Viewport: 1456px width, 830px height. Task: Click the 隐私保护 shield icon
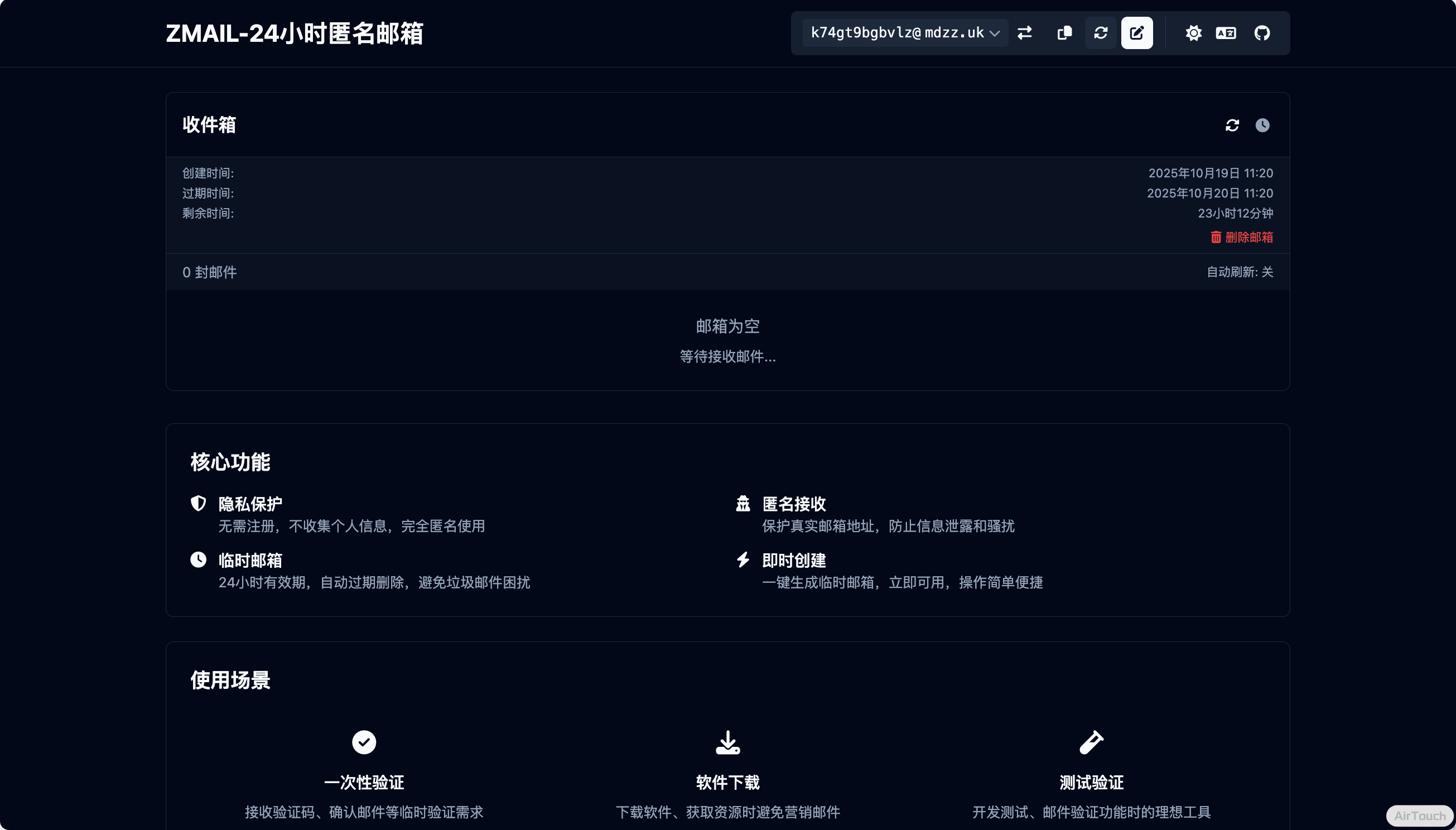199,503
